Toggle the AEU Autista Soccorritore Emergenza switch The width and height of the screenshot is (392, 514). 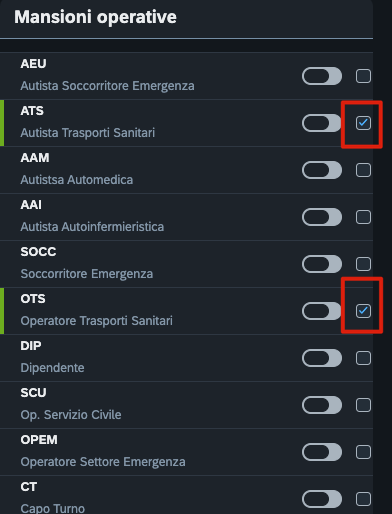coord(322,76)
